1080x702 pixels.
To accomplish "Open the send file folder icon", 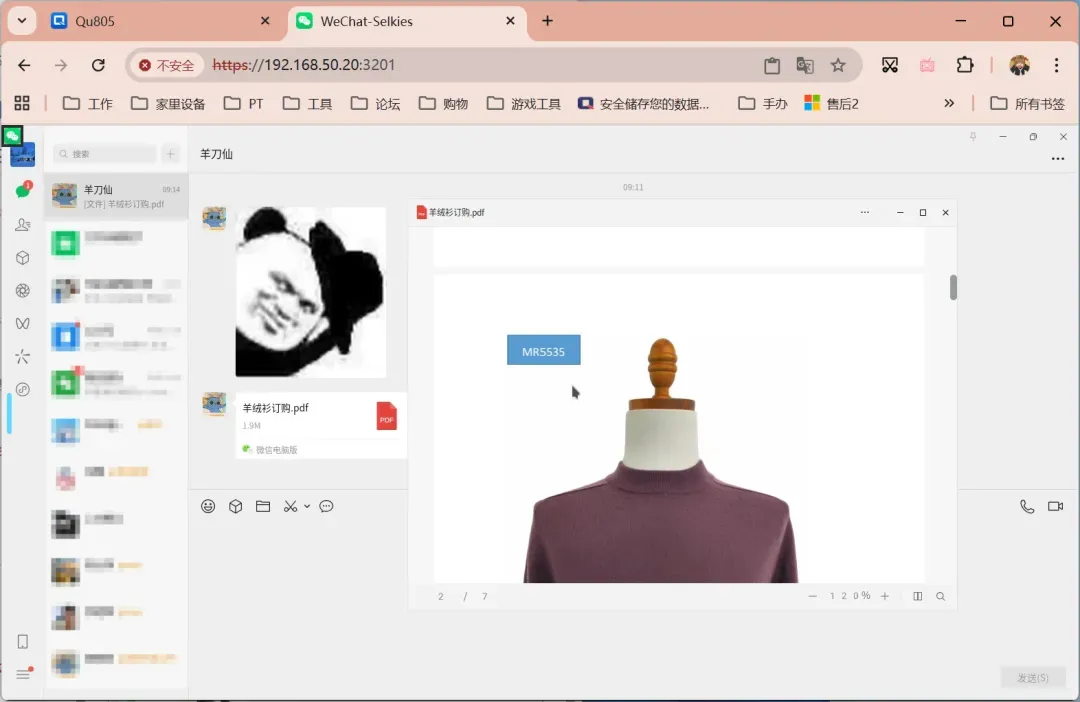I will (262, 506).
